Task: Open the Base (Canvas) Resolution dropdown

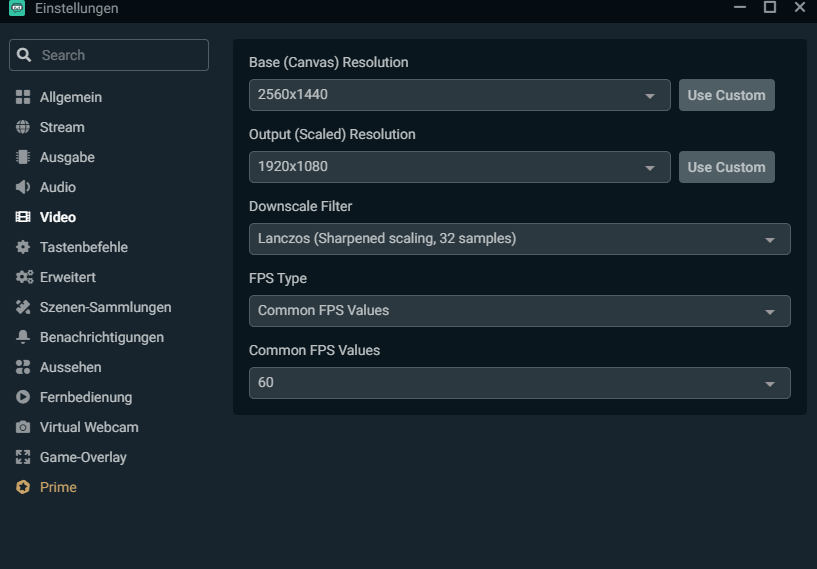Action: pyautogui.click(x=459, y=95)
